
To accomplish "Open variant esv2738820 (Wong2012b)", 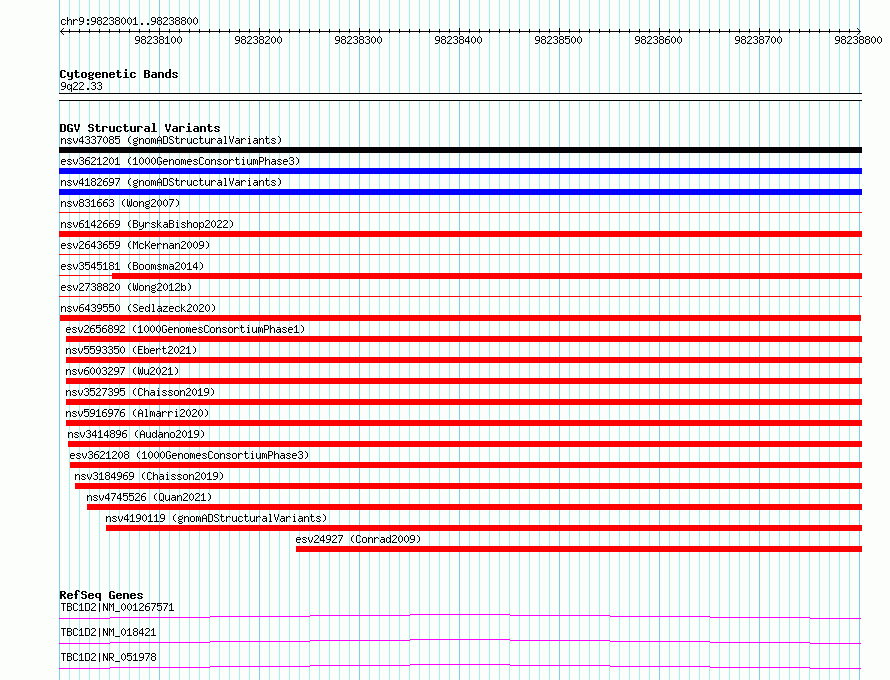I will [x=126, y=287].
